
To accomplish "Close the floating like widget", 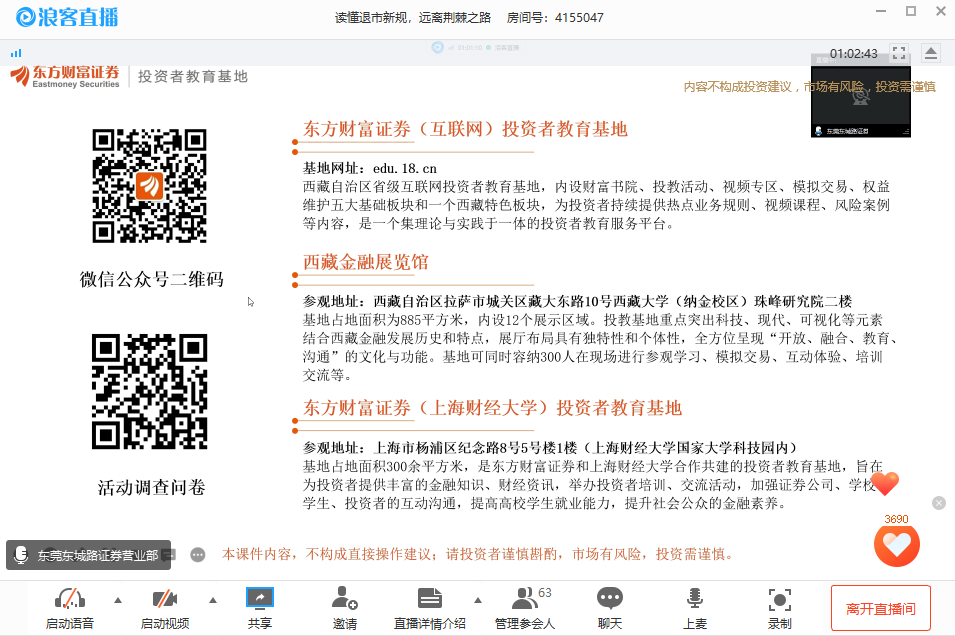I will point(939,503).
